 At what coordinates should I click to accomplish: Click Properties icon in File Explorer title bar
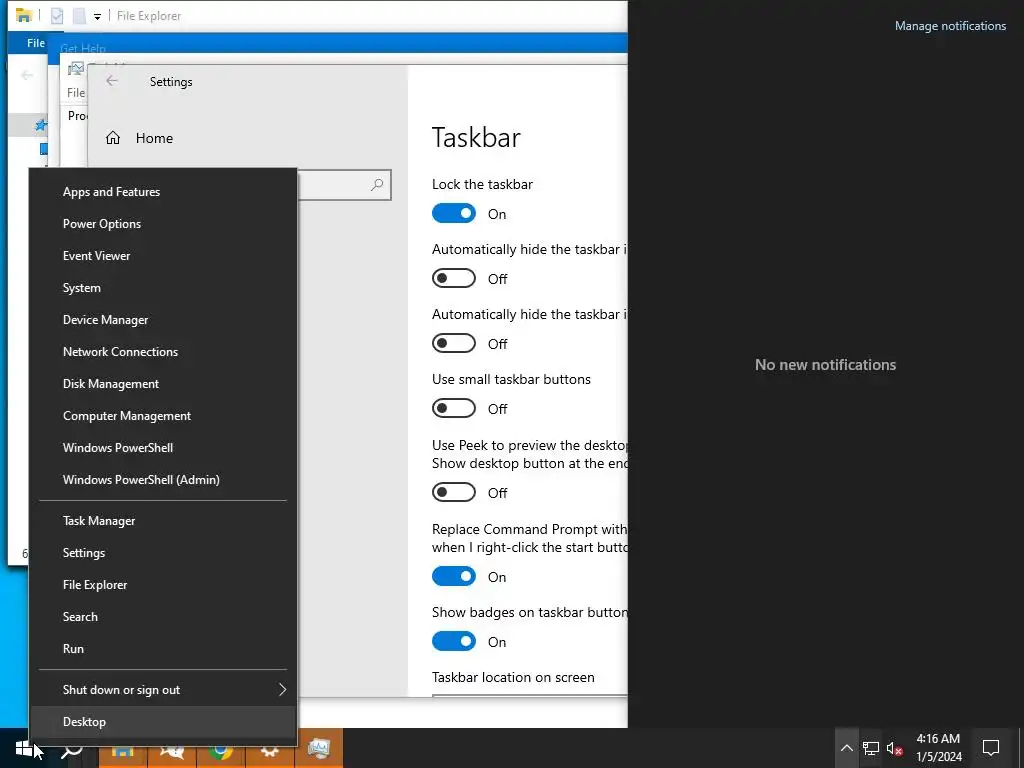[57, 16]
